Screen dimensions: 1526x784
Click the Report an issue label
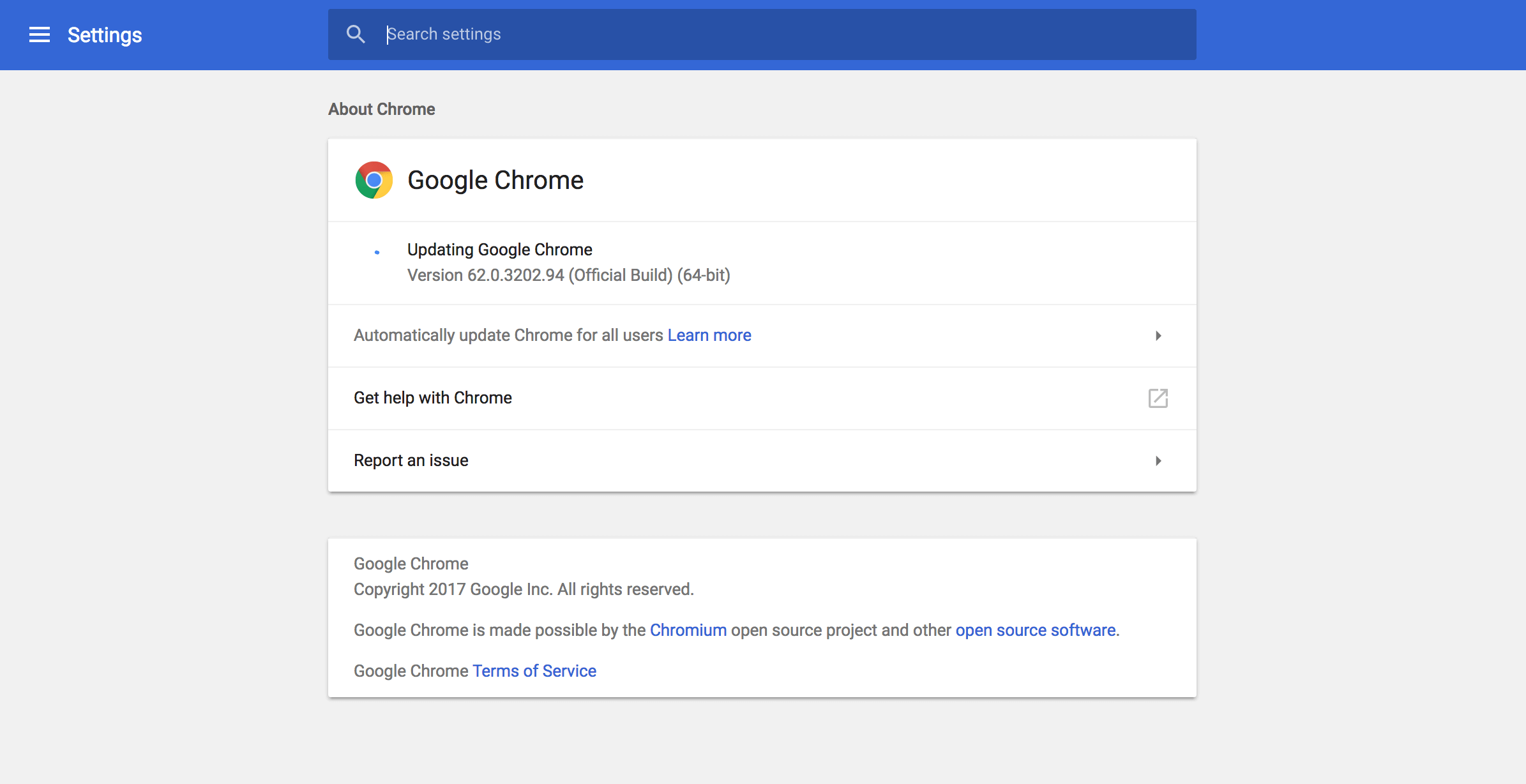tap(411, 460)
